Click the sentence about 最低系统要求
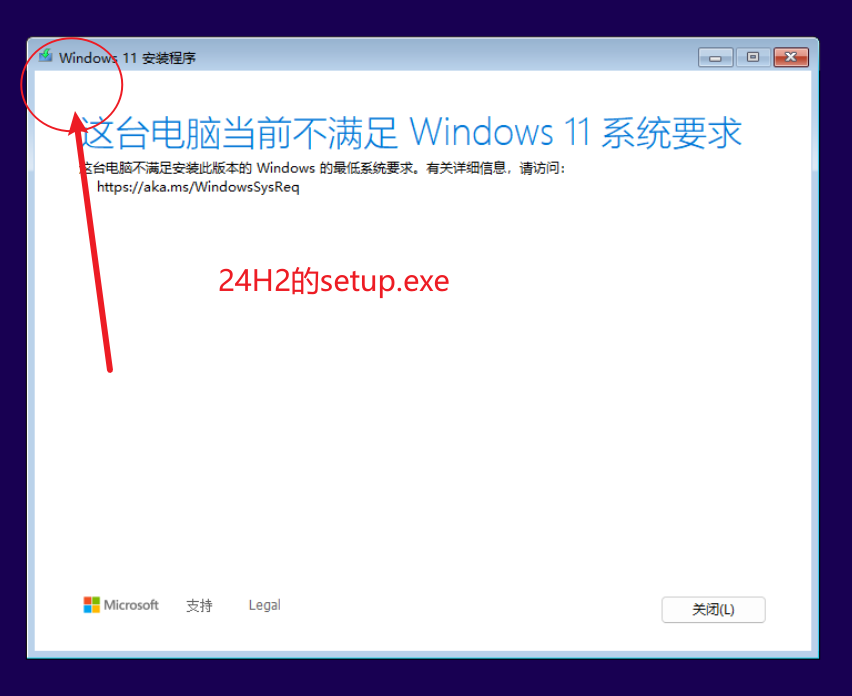Screen dimensions: 852x696 tap(322, 168)
